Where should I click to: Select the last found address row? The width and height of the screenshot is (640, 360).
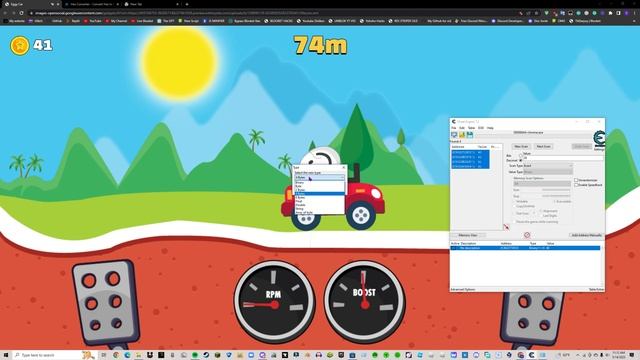click(x=470, y=167)
